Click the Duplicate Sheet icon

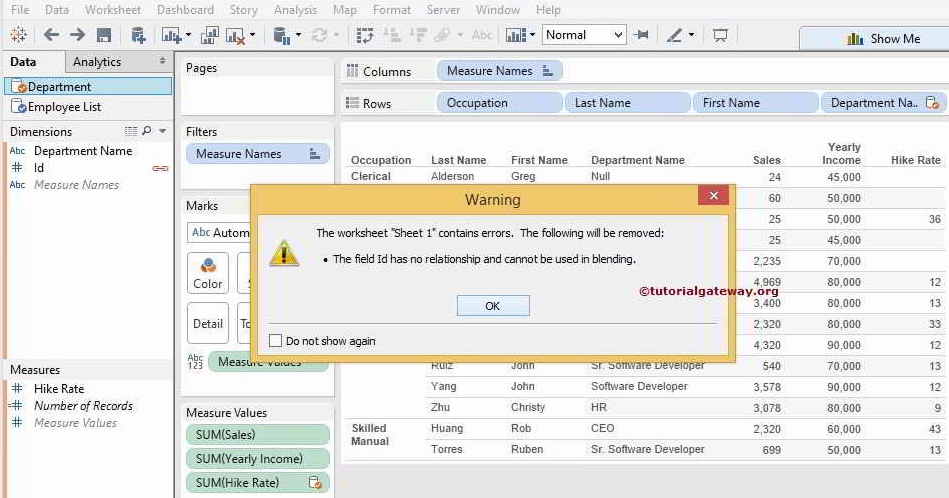tap(209, 36)
